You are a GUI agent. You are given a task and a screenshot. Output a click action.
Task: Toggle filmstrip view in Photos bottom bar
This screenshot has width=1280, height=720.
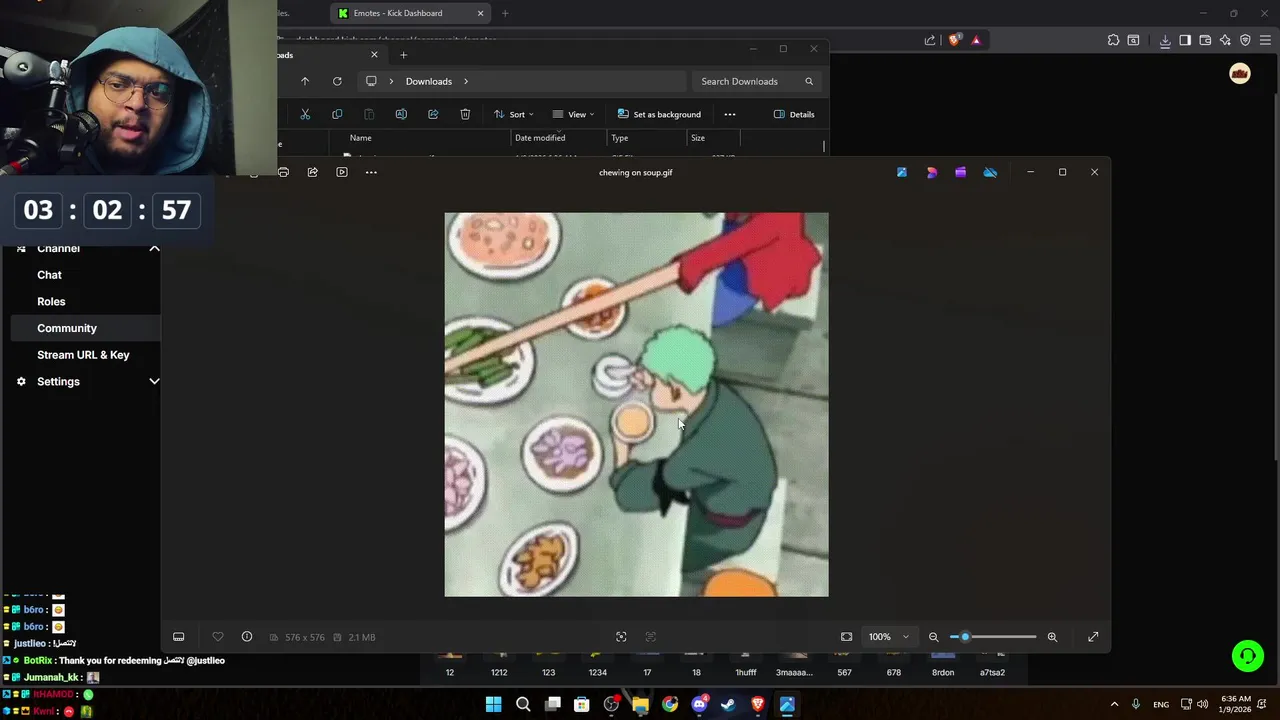point(179,637)
